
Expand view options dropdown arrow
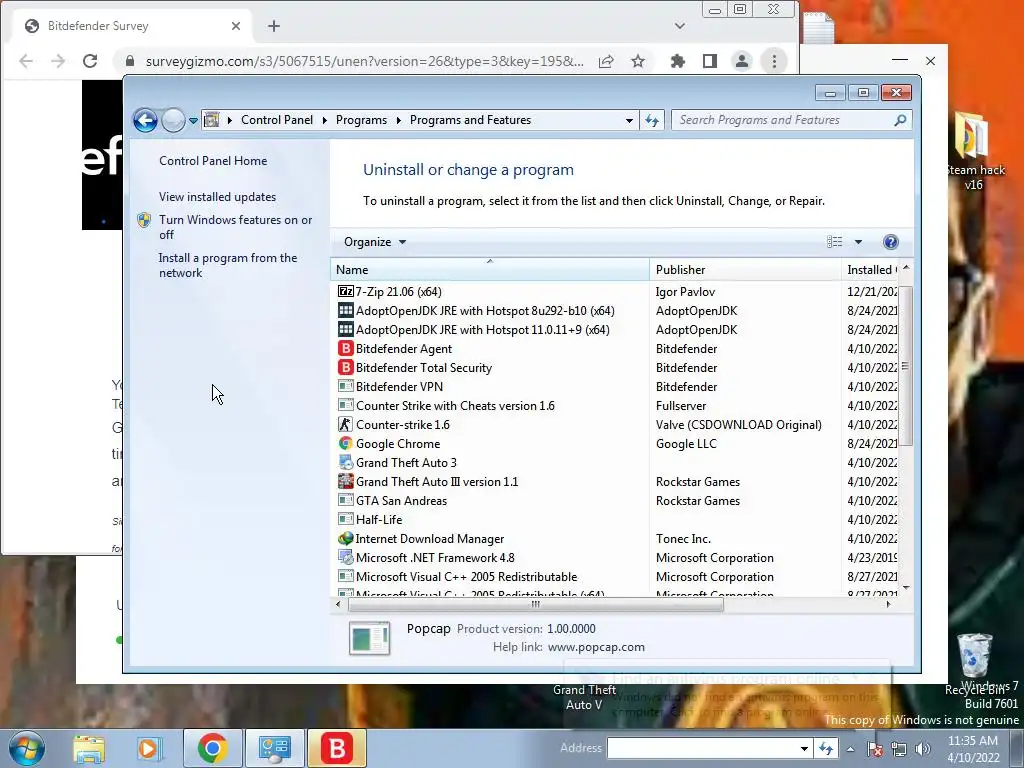(858, 242)
